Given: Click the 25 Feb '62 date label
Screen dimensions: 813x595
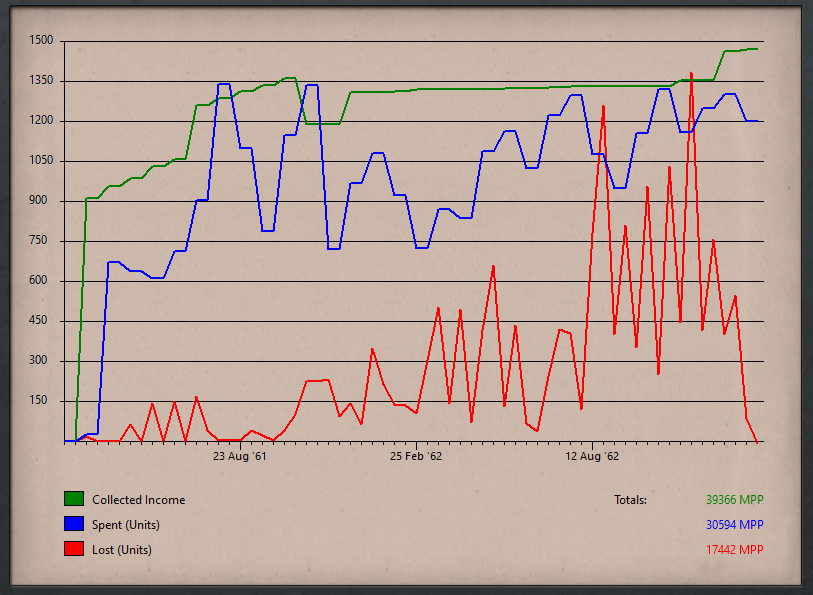Looking at the screenshot, I should point(416,456).
